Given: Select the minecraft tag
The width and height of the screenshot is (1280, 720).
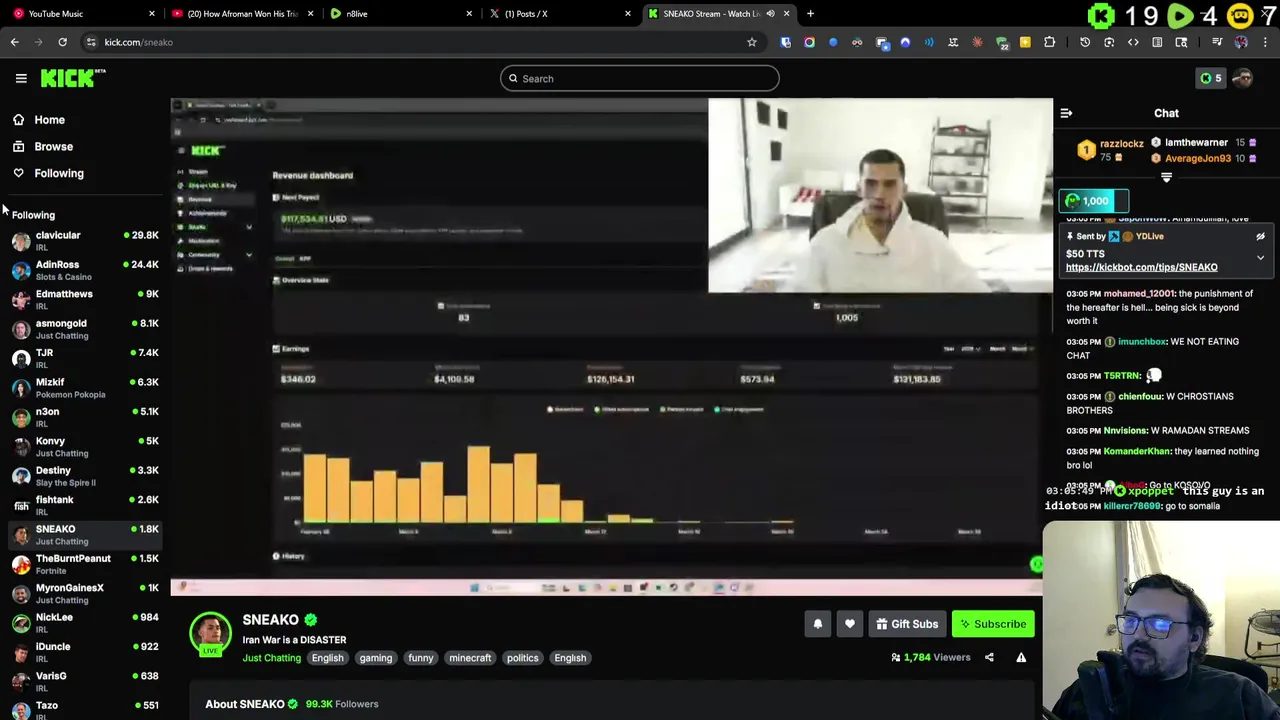Looking at the screenshot, I should click(470, 658).
